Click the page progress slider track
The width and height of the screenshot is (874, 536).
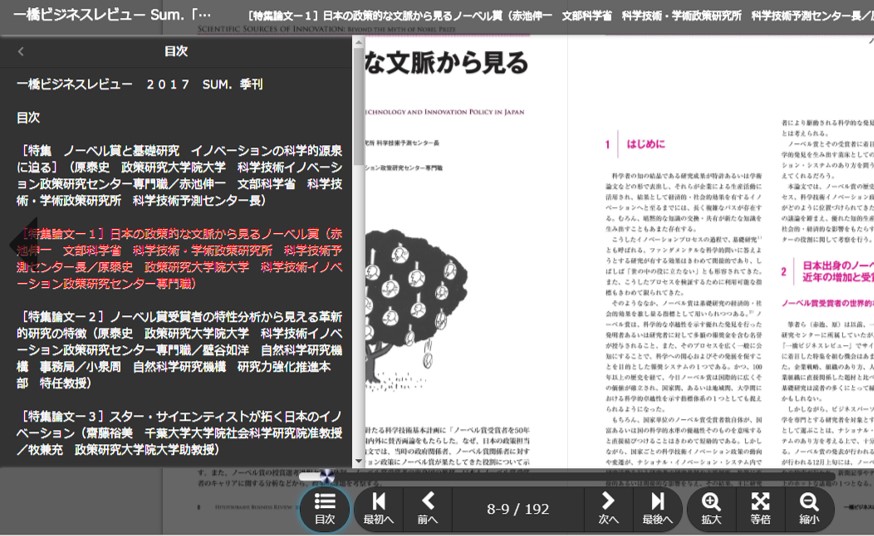pyautogui.click(x=566, y=476)
